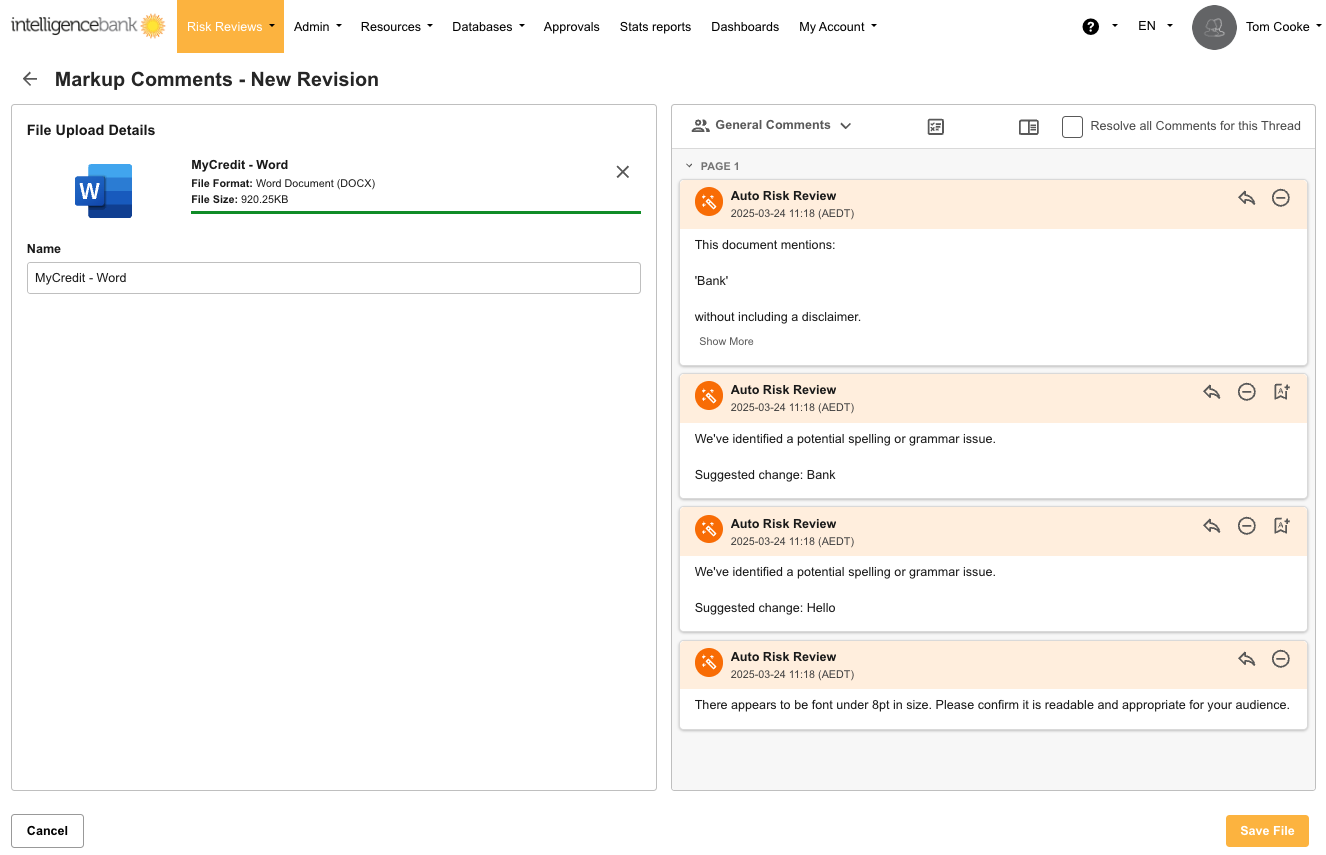This screenshot has width=1326, height=855.
Task: Click the Save File button
Action: coord(1266,831)
